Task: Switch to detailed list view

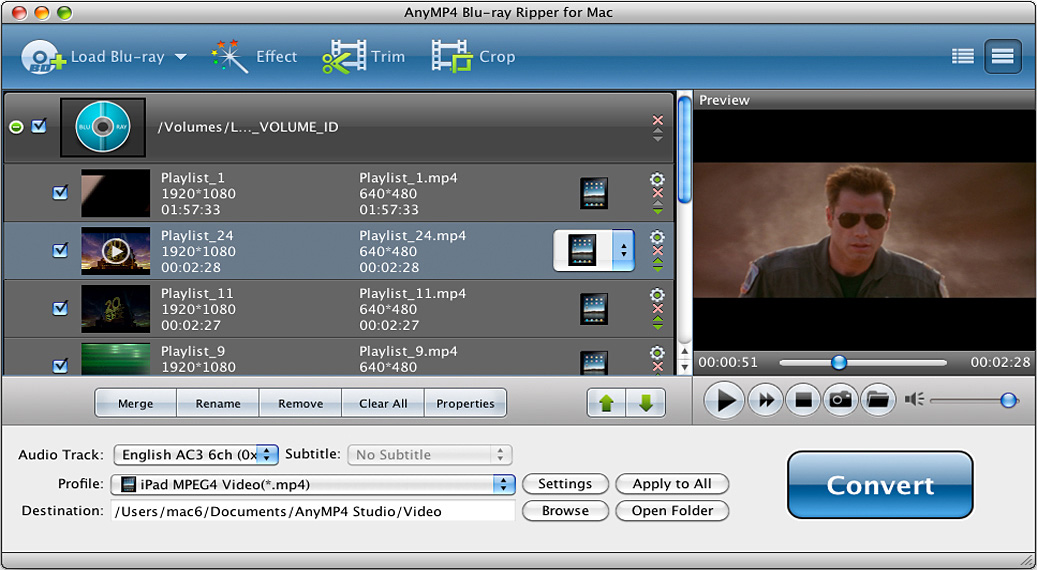Action: point(1003,56)
